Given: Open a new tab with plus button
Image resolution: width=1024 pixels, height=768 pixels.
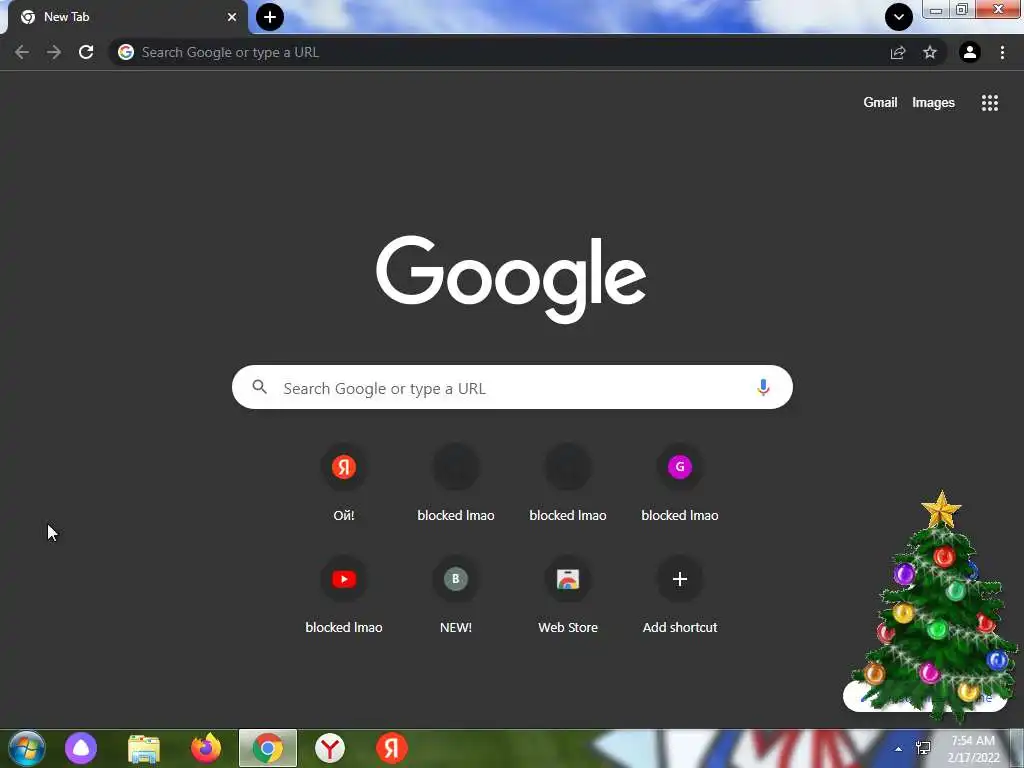Looking at the screenshot, I should coord(270,17).
